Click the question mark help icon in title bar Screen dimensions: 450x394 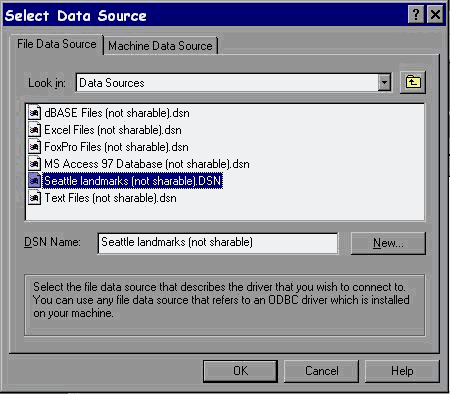tap(416, 15)
